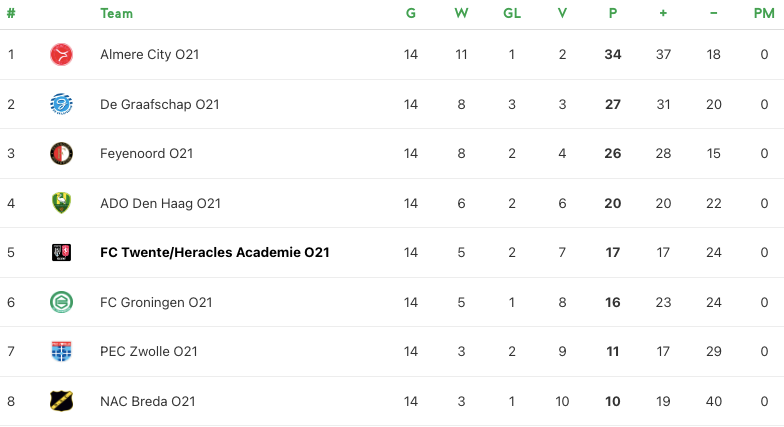Click the PEC Zwolle O21 team name
Screen dimensions: 784x427
[x=148, y=352]
